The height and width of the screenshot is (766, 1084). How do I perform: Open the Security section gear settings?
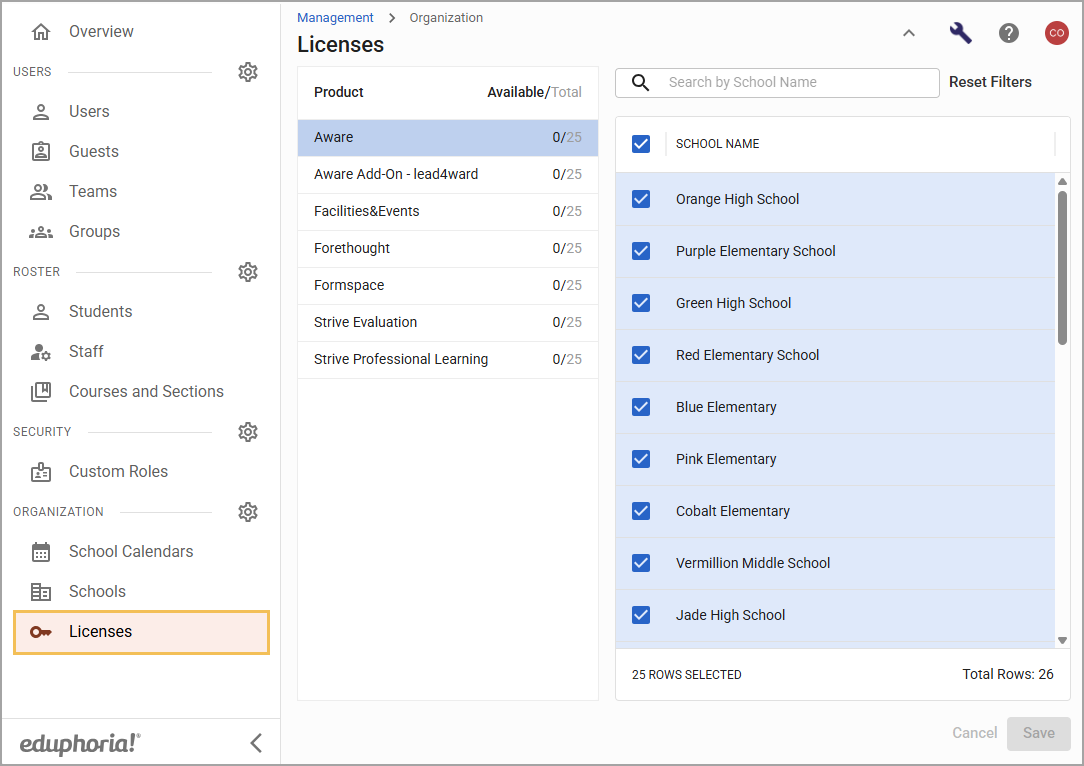point(247,432)
